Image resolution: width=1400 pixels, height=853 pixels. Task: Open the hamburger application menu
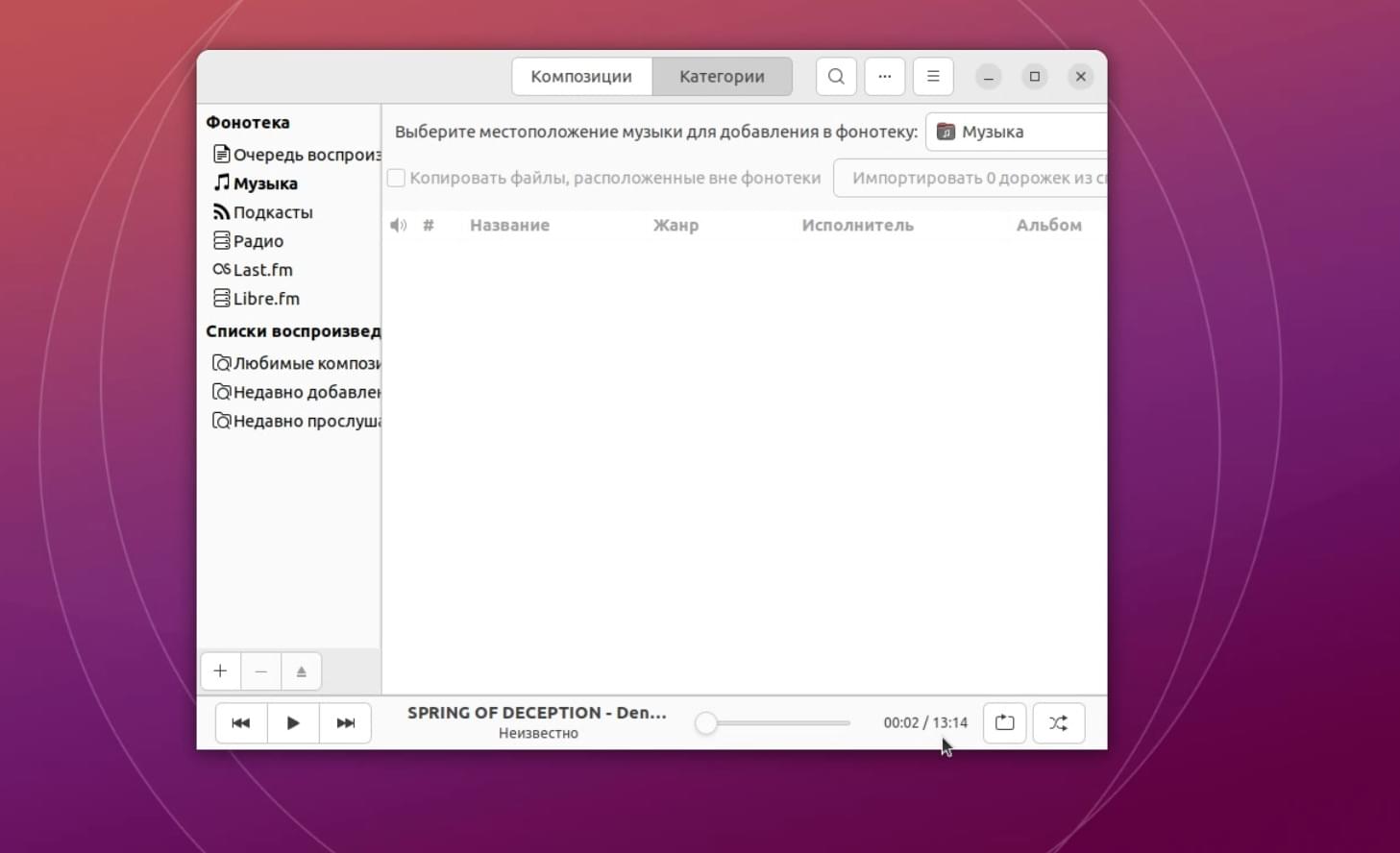(x=933, y=77)
